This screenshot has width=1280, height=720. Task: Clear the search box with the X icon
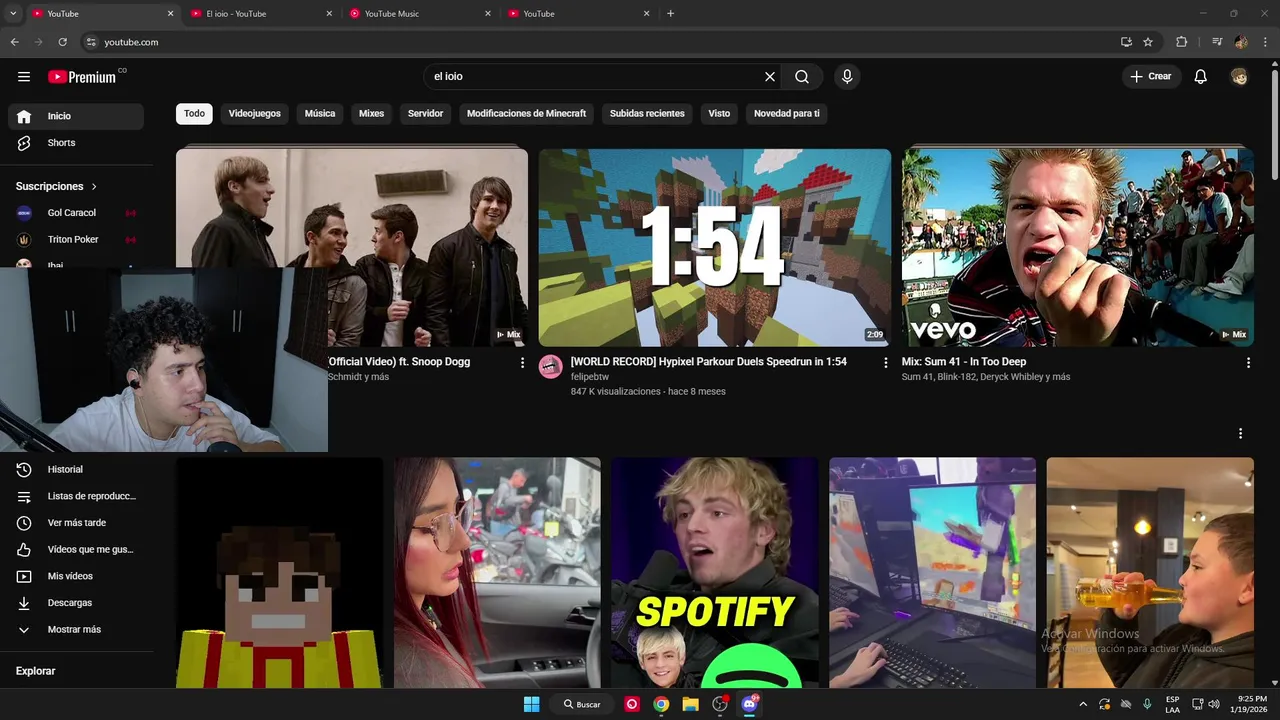click(770, 77)
